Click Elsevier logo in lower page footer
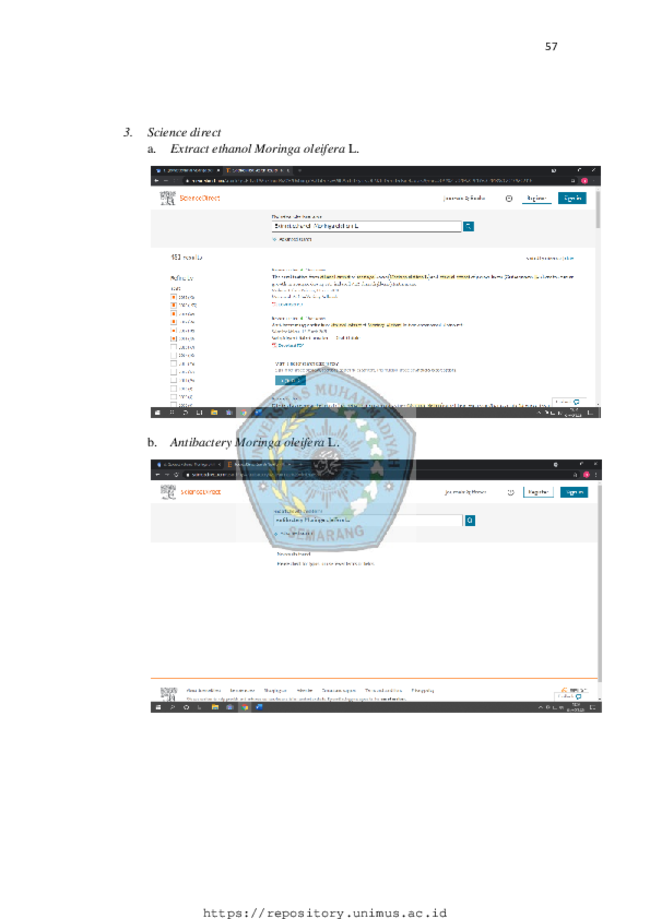 click(x=168, y=694)
